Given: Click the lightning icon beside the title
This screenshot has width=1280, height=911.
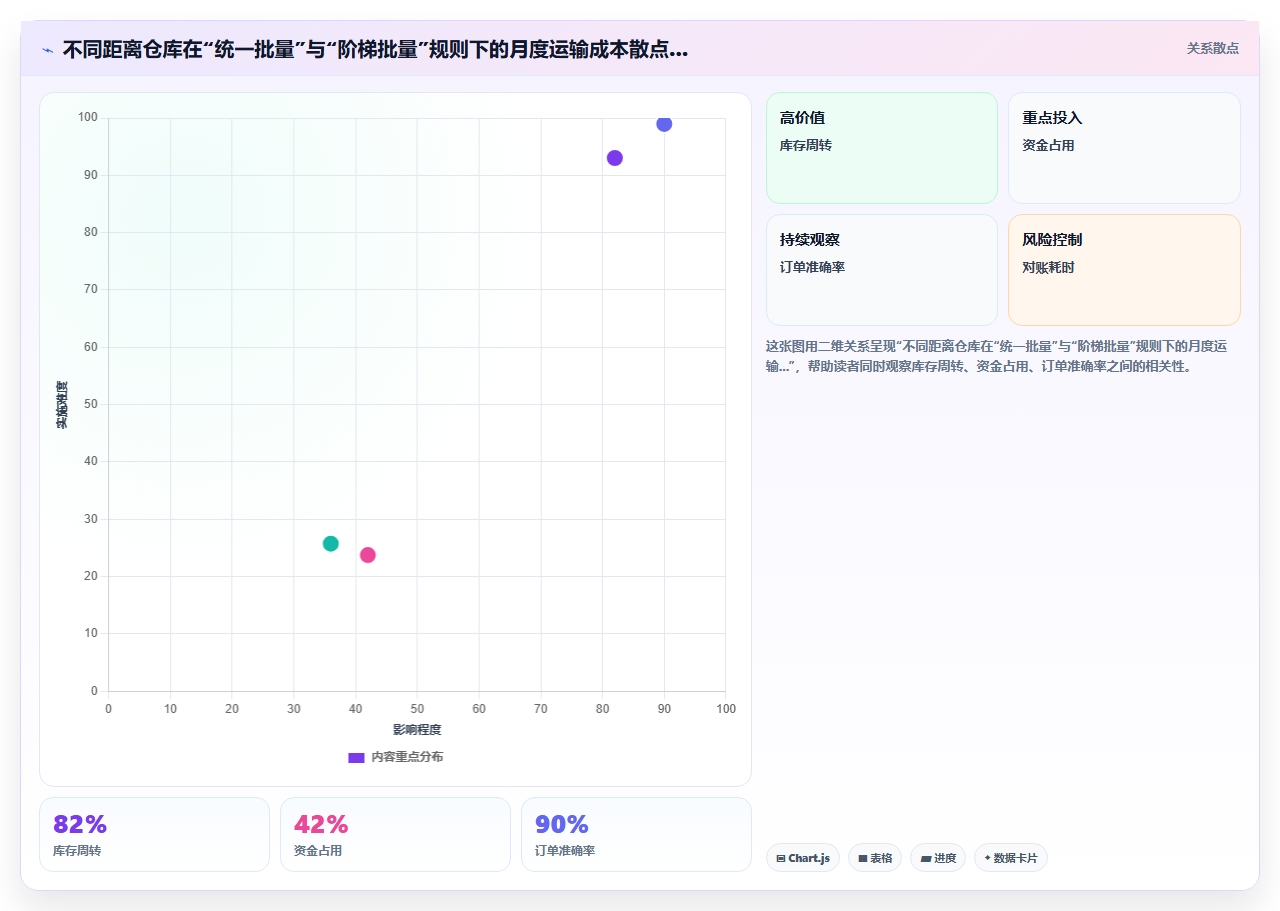Looking at the screenshot, I should [47, 50].
